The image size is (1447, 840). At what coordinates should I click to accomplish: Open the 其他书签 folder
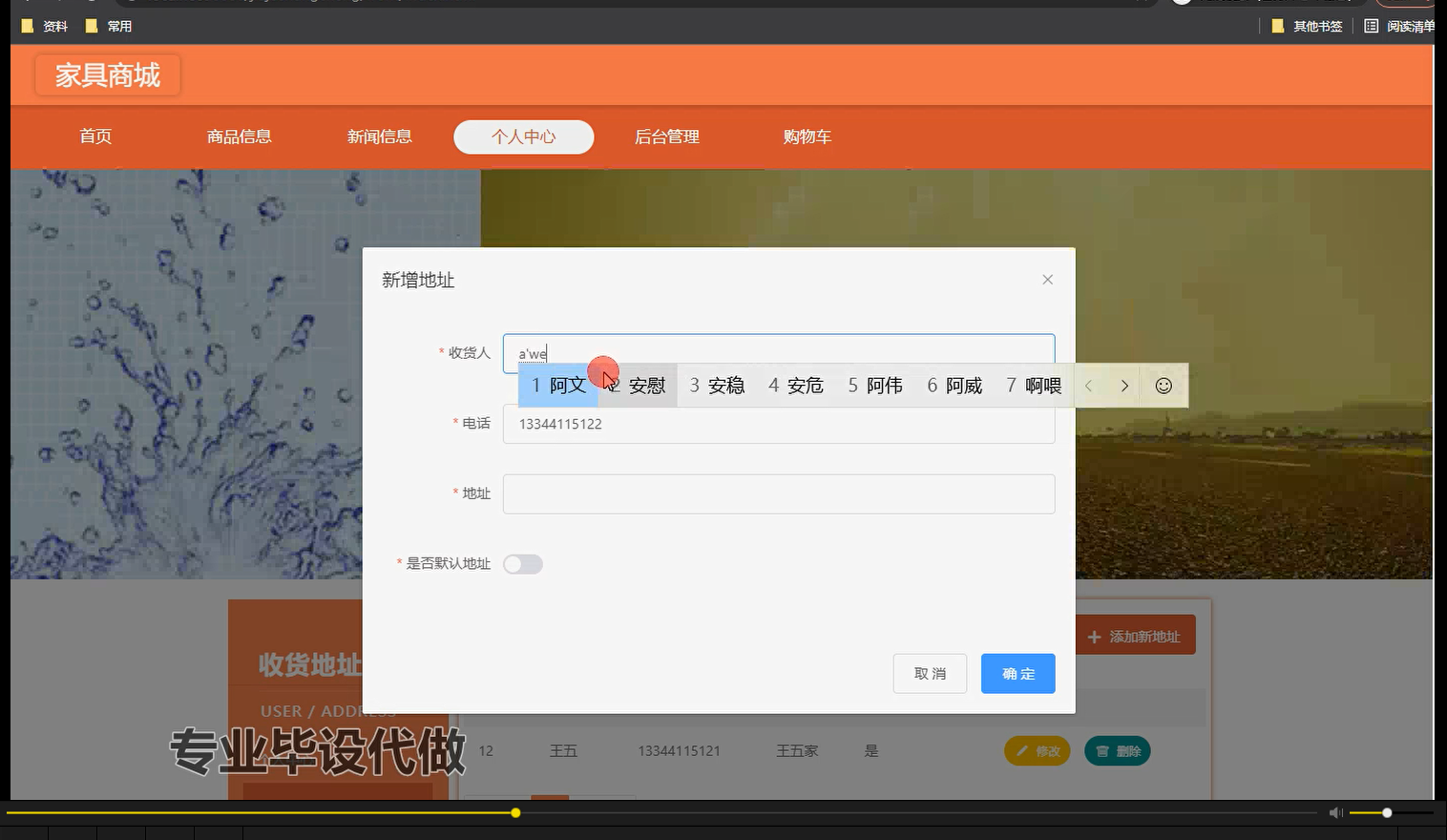point(1308,26)
